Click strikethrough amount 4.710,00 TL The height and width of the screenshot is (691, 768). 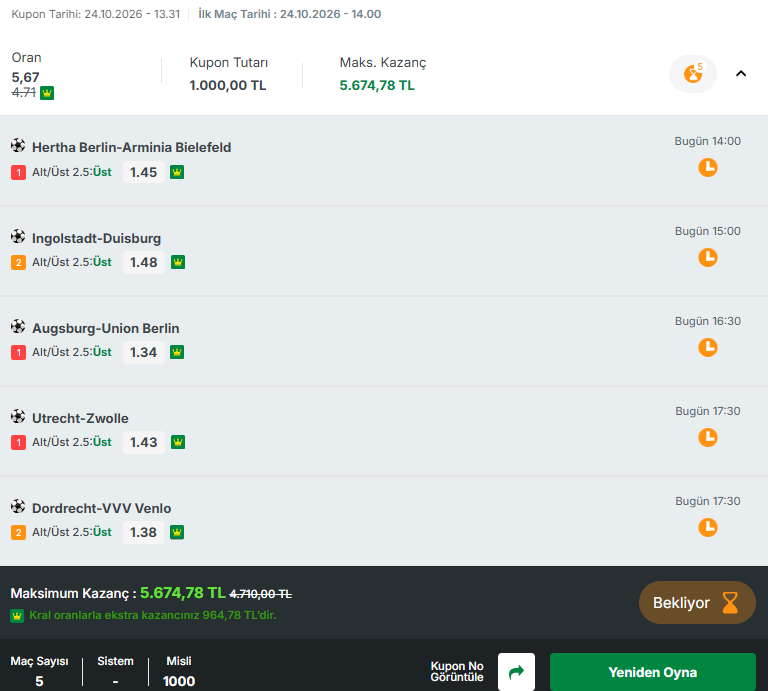pyautogui.click(x=261, y=594)
